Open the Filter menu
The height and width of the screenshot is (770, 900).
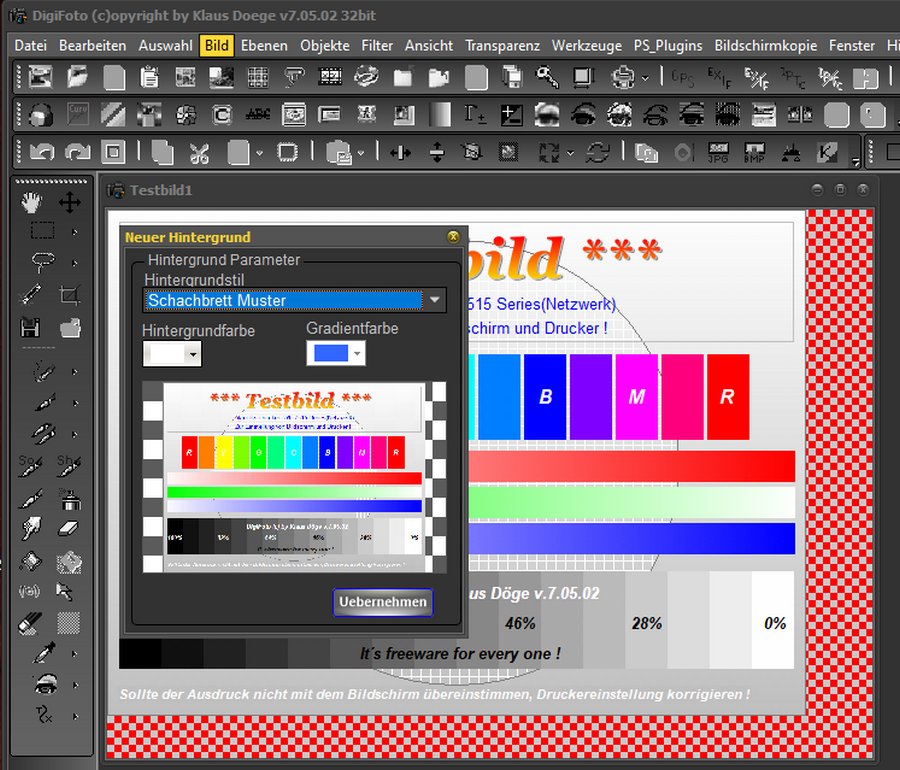(x=377, y=45)
